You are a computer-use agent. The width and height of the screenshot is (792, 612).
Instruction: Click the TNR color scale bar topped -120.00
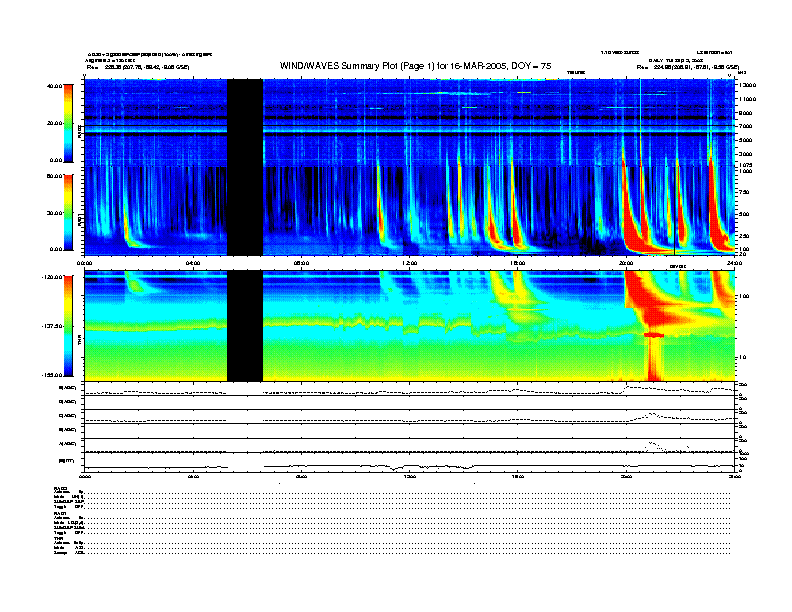click(68, 326)
